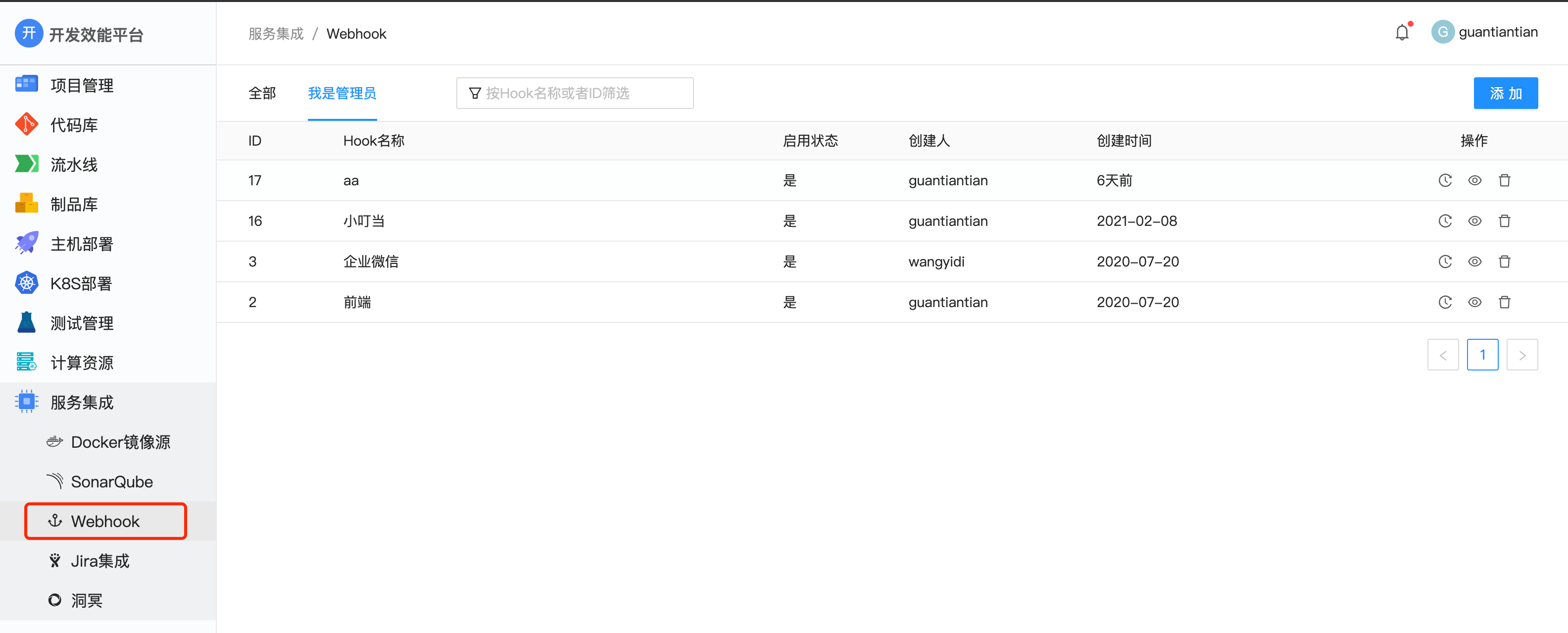The height and width of the screenshot is (633, 1568).
Task: Select Docker镜像源 under 服务集成
Action: click(121, 442)
